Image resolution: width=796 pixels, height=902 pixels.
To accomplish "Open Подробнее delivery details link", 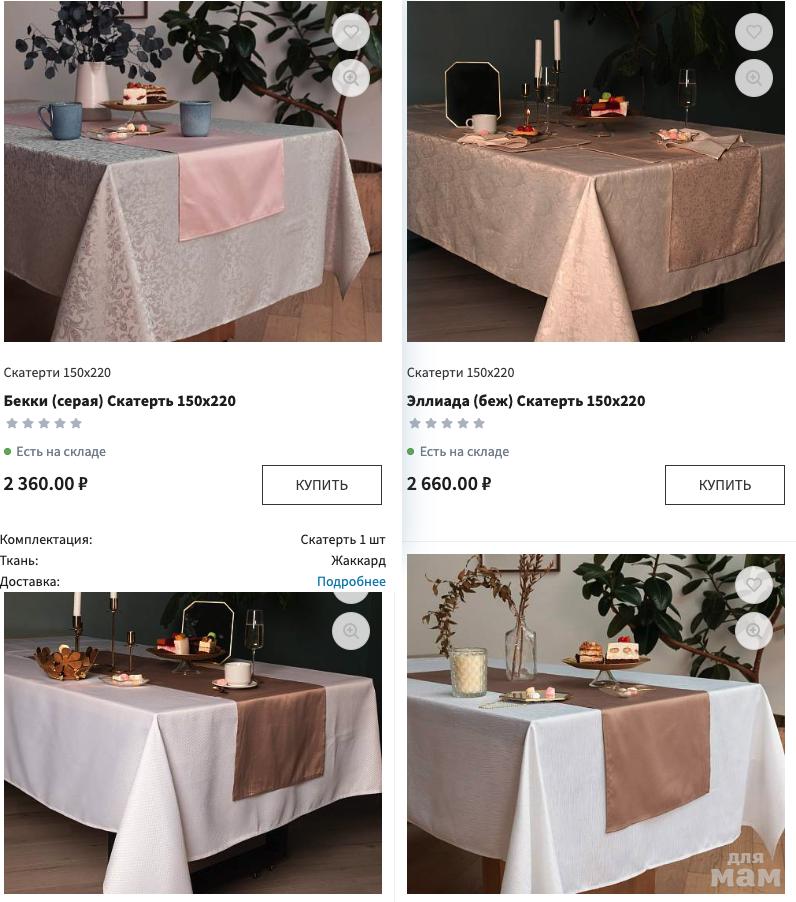I will pos(351,582).
